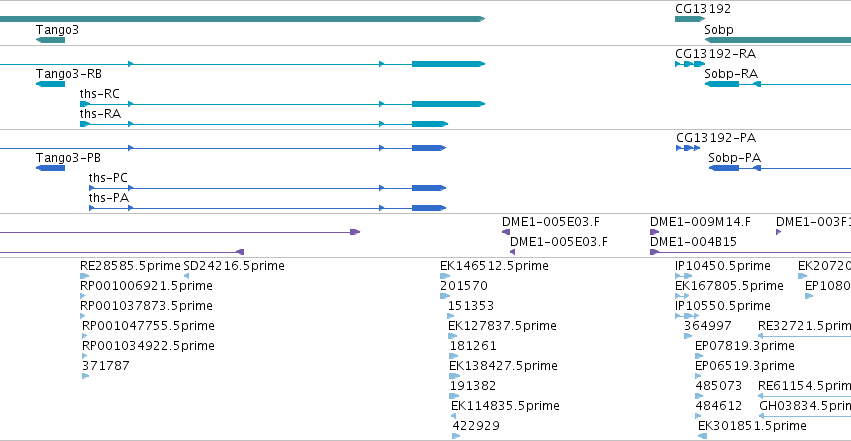Select the CG13192-RA transcript label
Image resolution: width=851 pixels, height=441 pixels.
point(715,54)
